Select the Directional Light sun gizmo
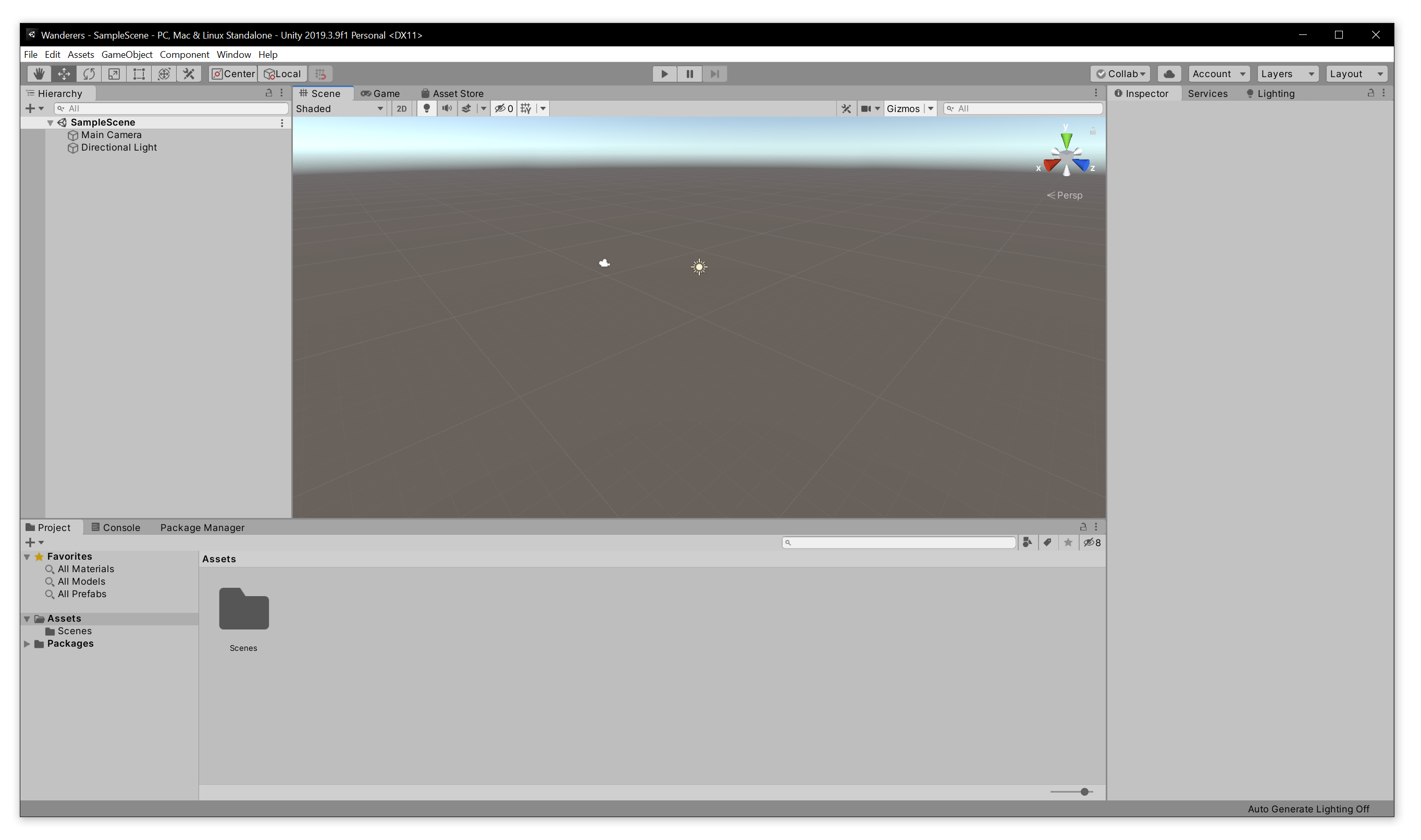Image resolution: width=1421 pixels, height=840 pixels. (700, 268)
